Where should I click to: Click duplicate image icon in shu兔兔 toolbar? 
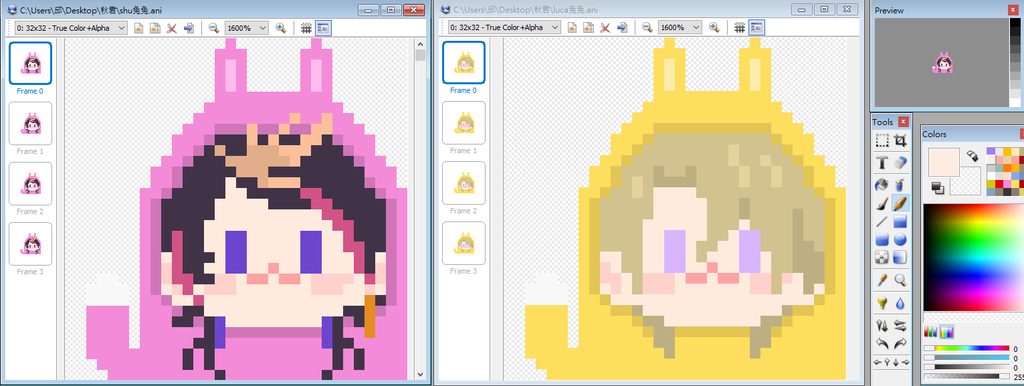point(155,27)
